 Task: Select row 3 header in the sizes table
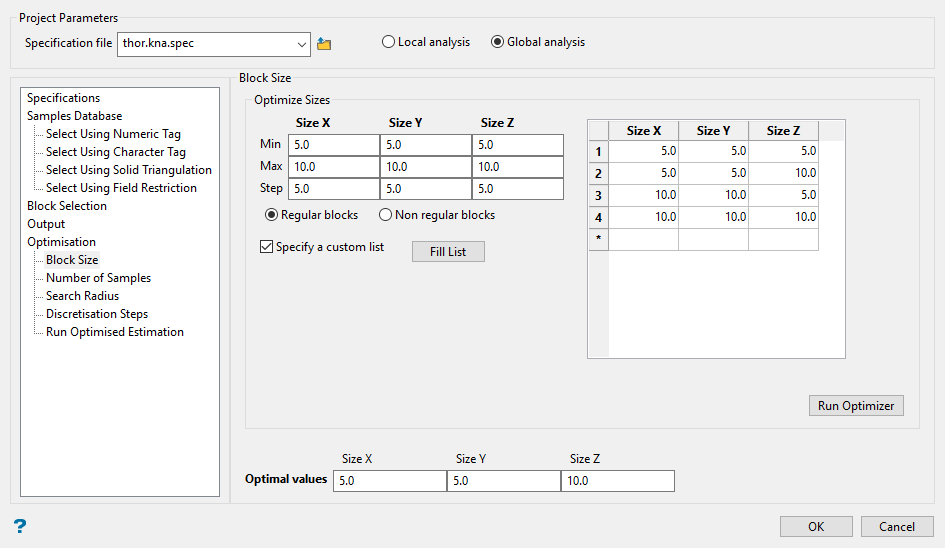click(x=598, y=195)
